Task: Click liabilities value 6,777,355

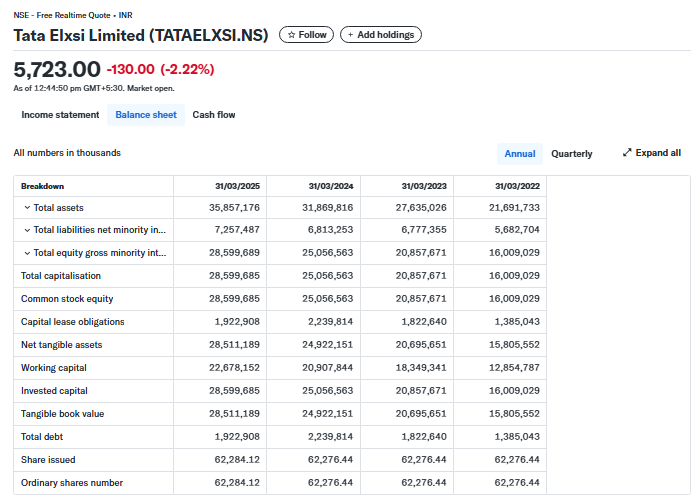Action: (424, 230)
